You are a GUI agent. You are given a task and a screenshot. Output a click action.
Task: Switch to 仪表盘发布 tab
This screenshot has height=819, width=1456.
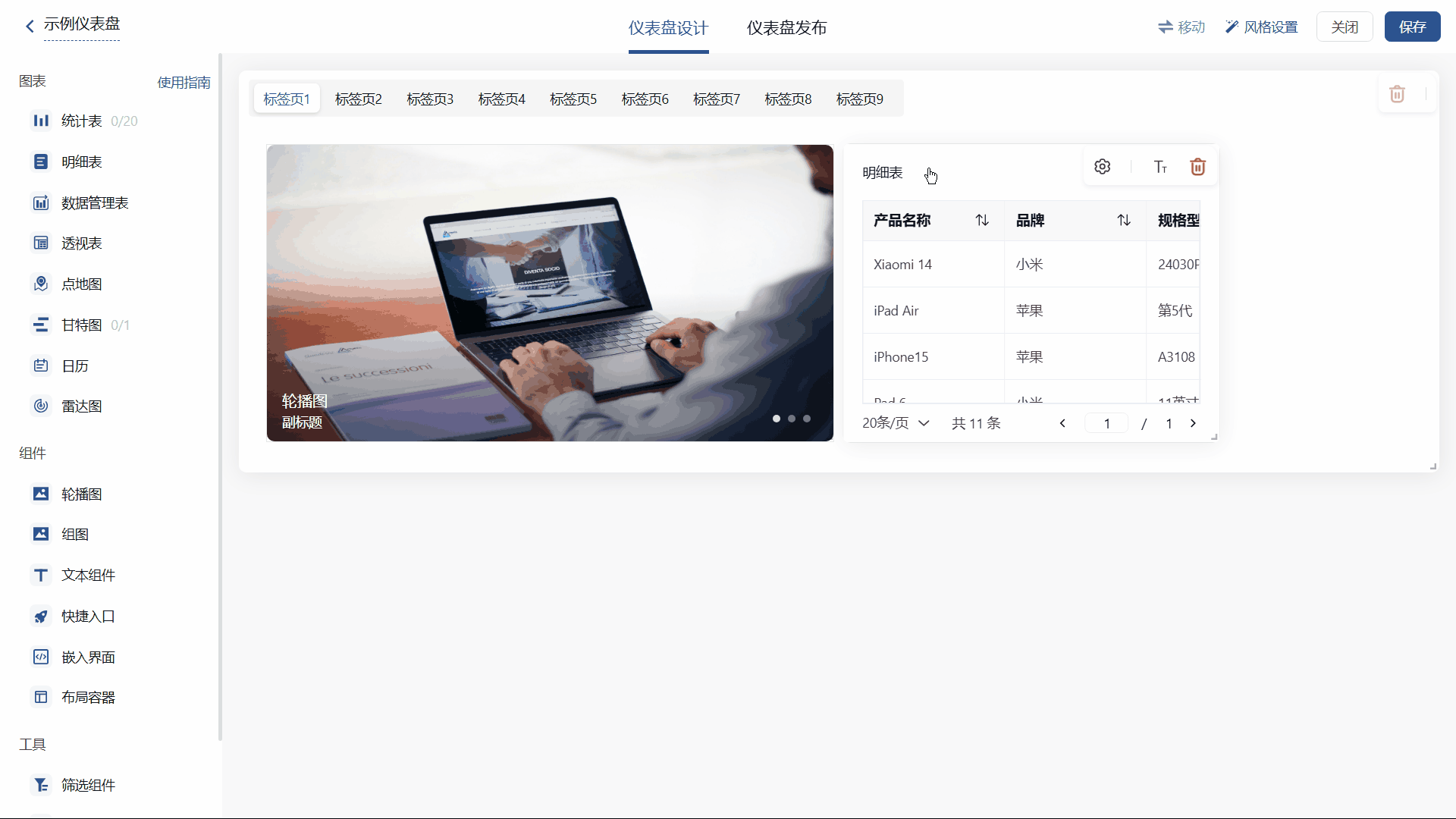786,28
